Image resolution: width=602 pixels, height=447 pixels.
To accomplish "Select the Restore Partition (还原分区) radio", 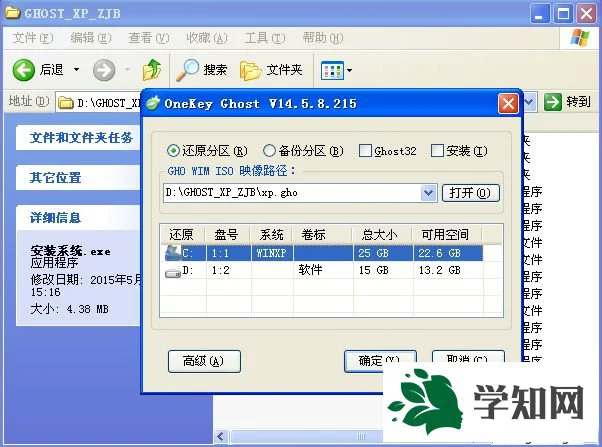I will 173,151.
